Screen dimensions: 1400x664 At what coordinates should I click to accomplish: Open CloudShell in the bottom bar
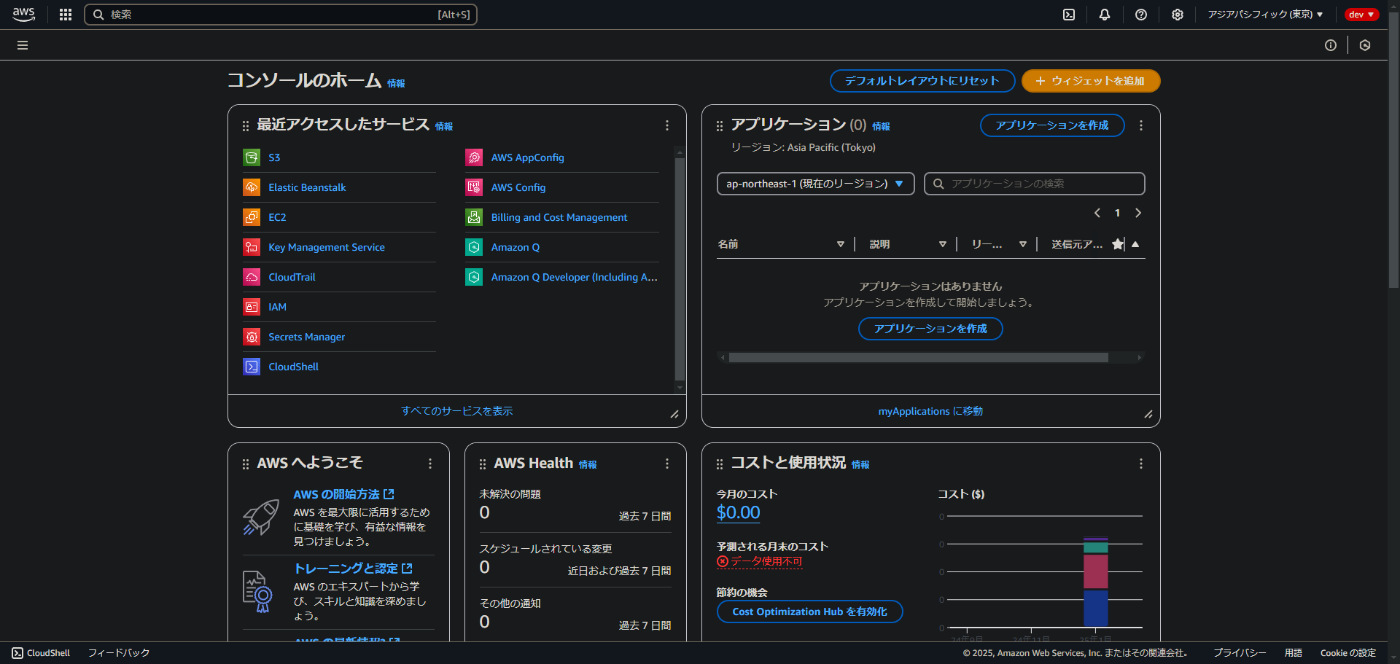pos(41,653)
